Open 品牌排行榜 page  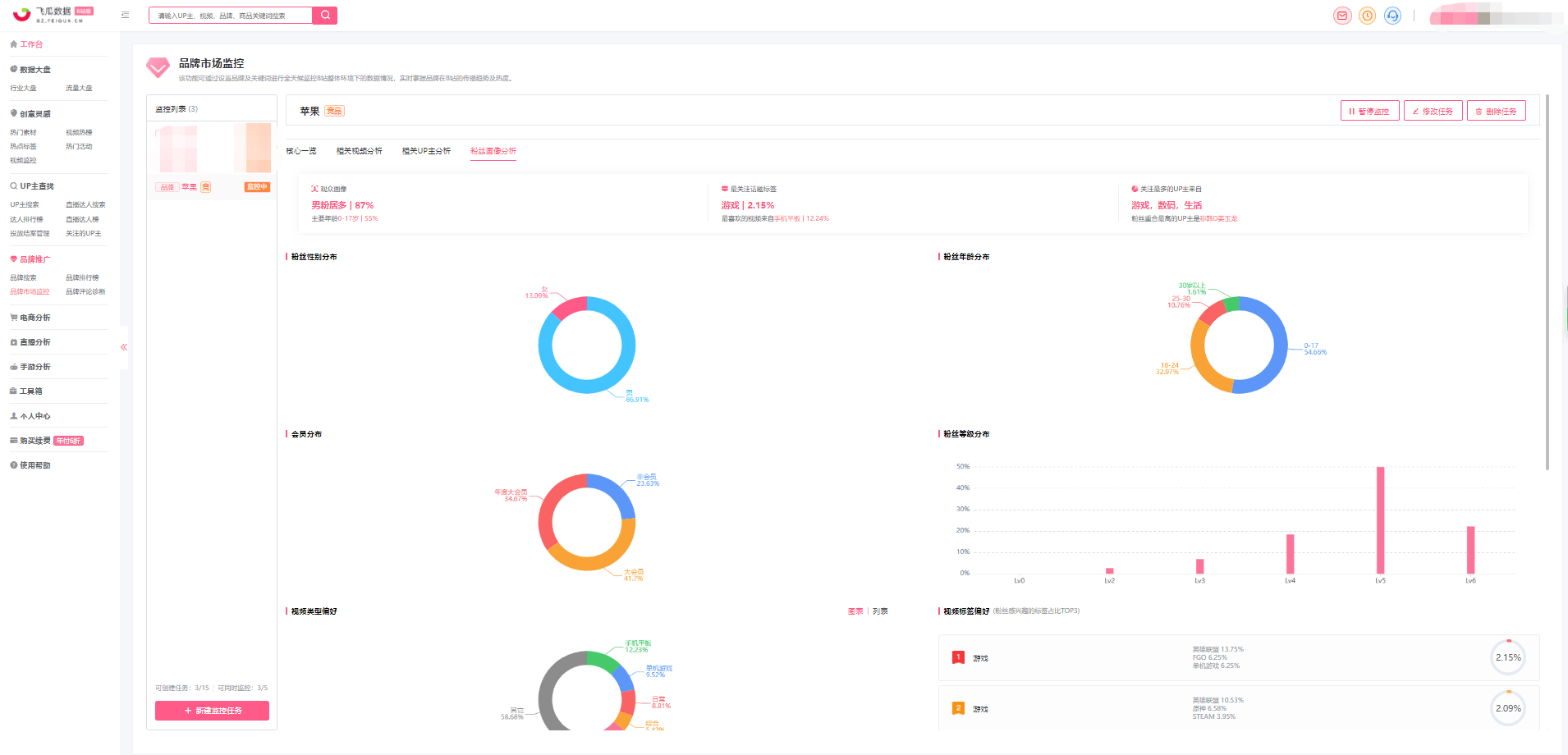(82, 277)
